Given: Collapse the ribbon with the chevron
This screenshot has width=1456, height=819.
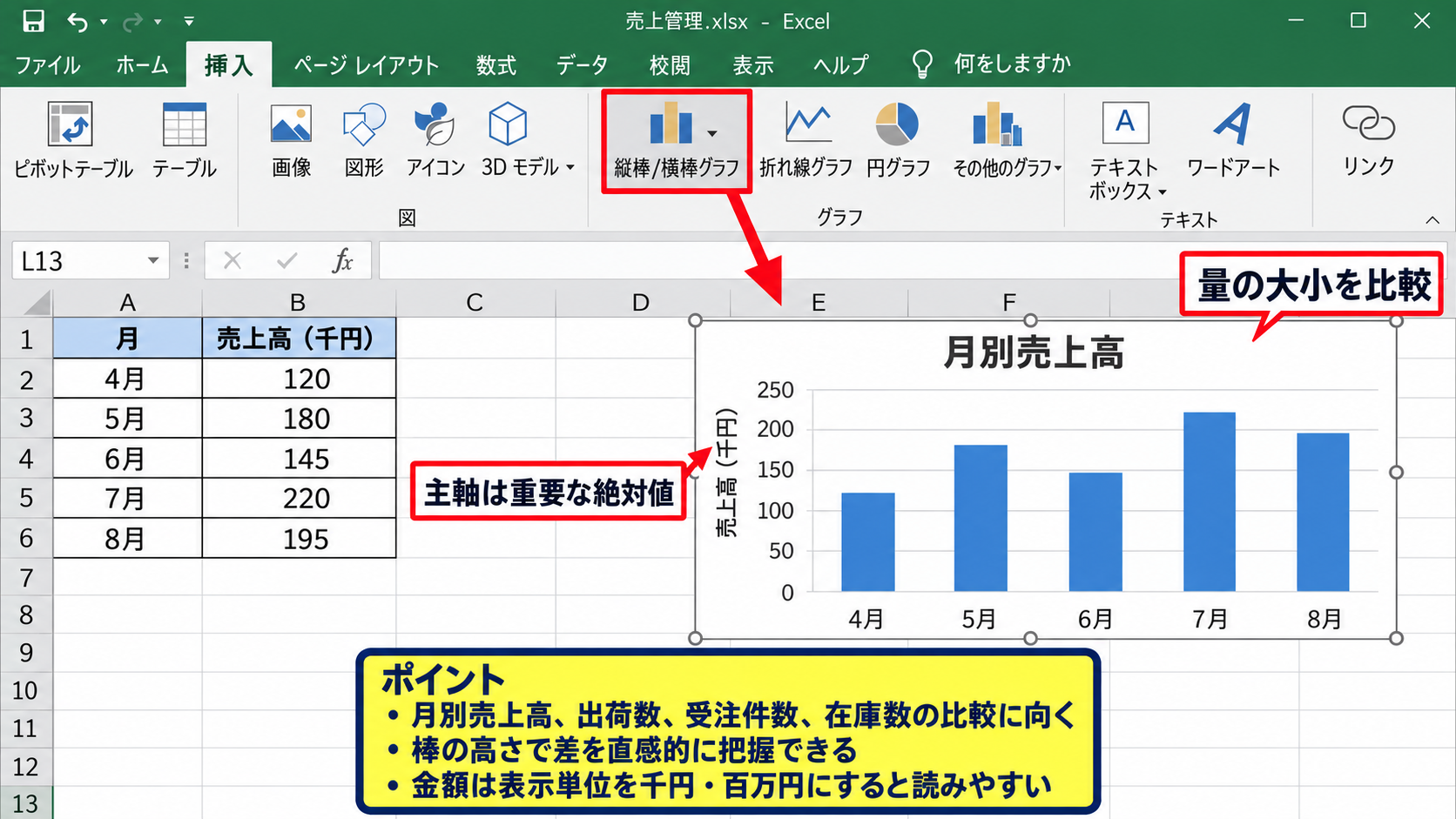Looking at the screenshot, I should 1432,220.
